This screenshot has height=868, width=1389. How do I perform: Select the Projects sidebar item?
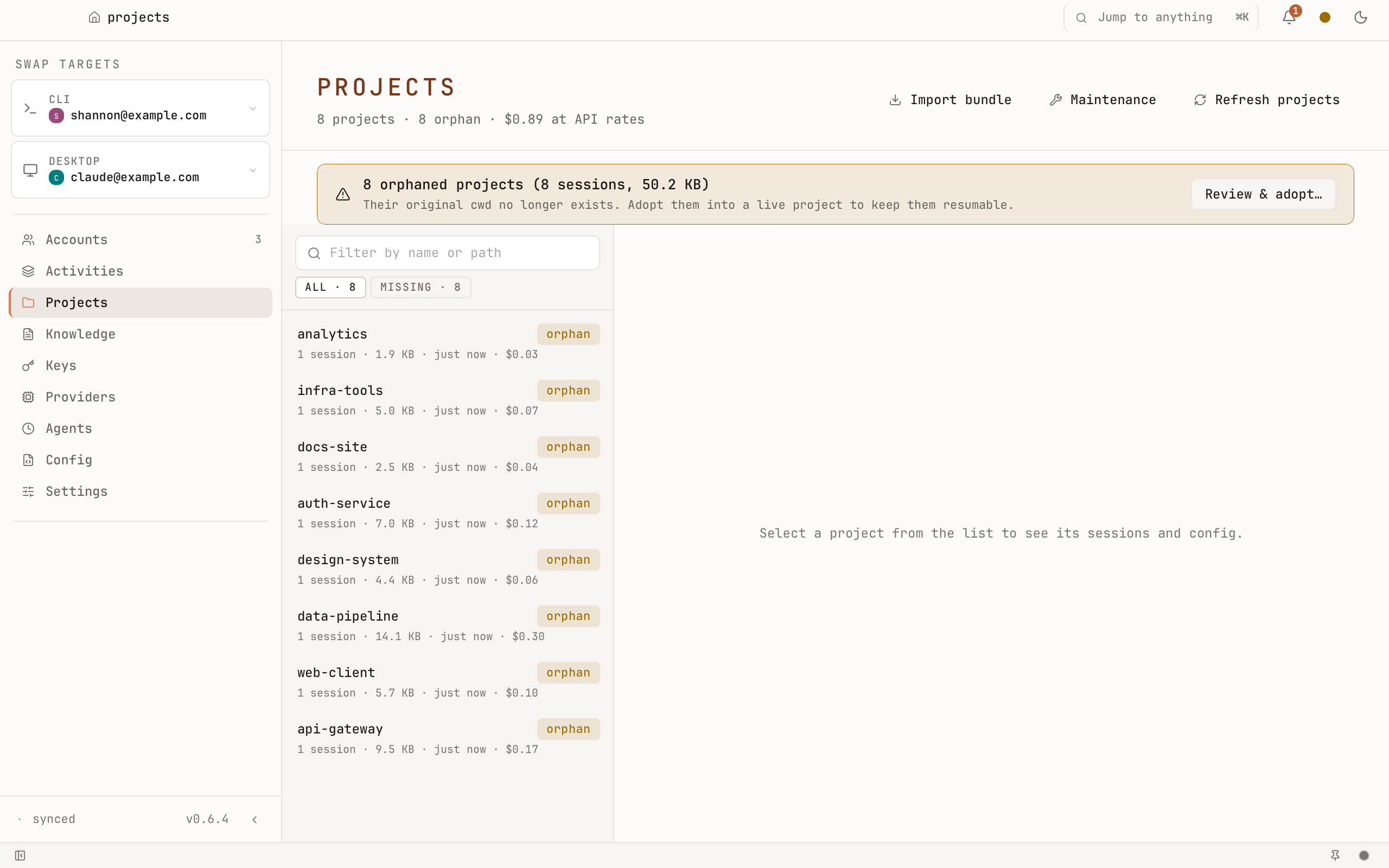point(141,303)
